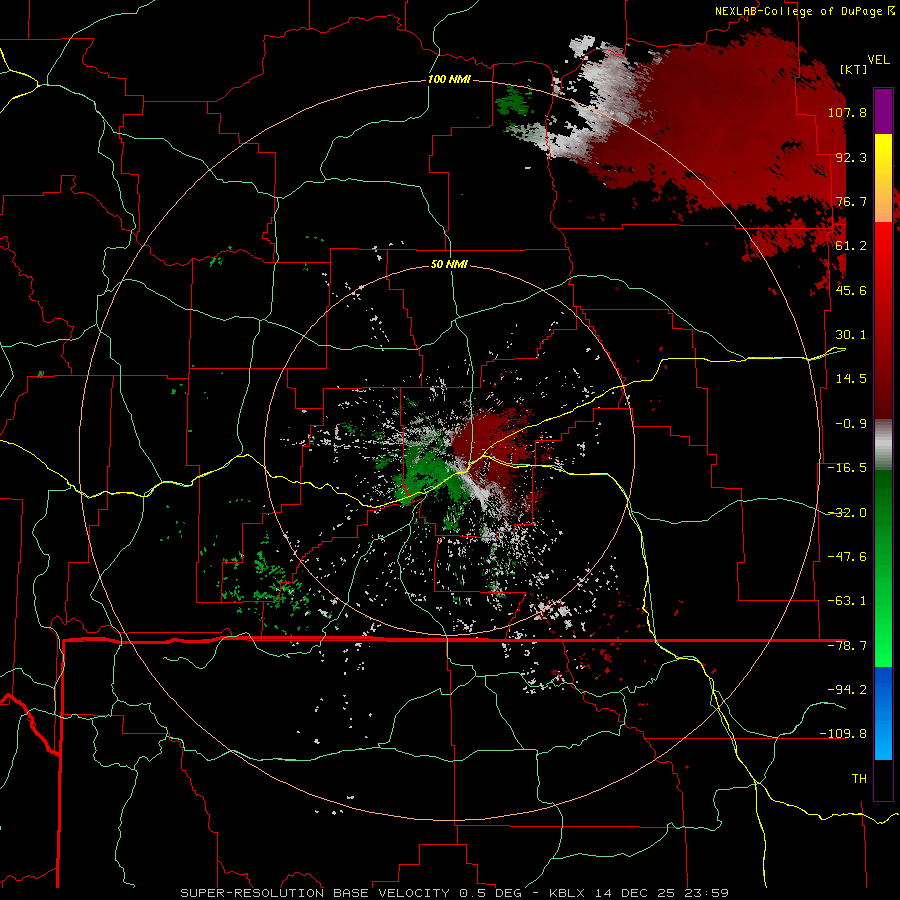Click the -109.8 legend value
900x900 pixels.
click(843, 734)
